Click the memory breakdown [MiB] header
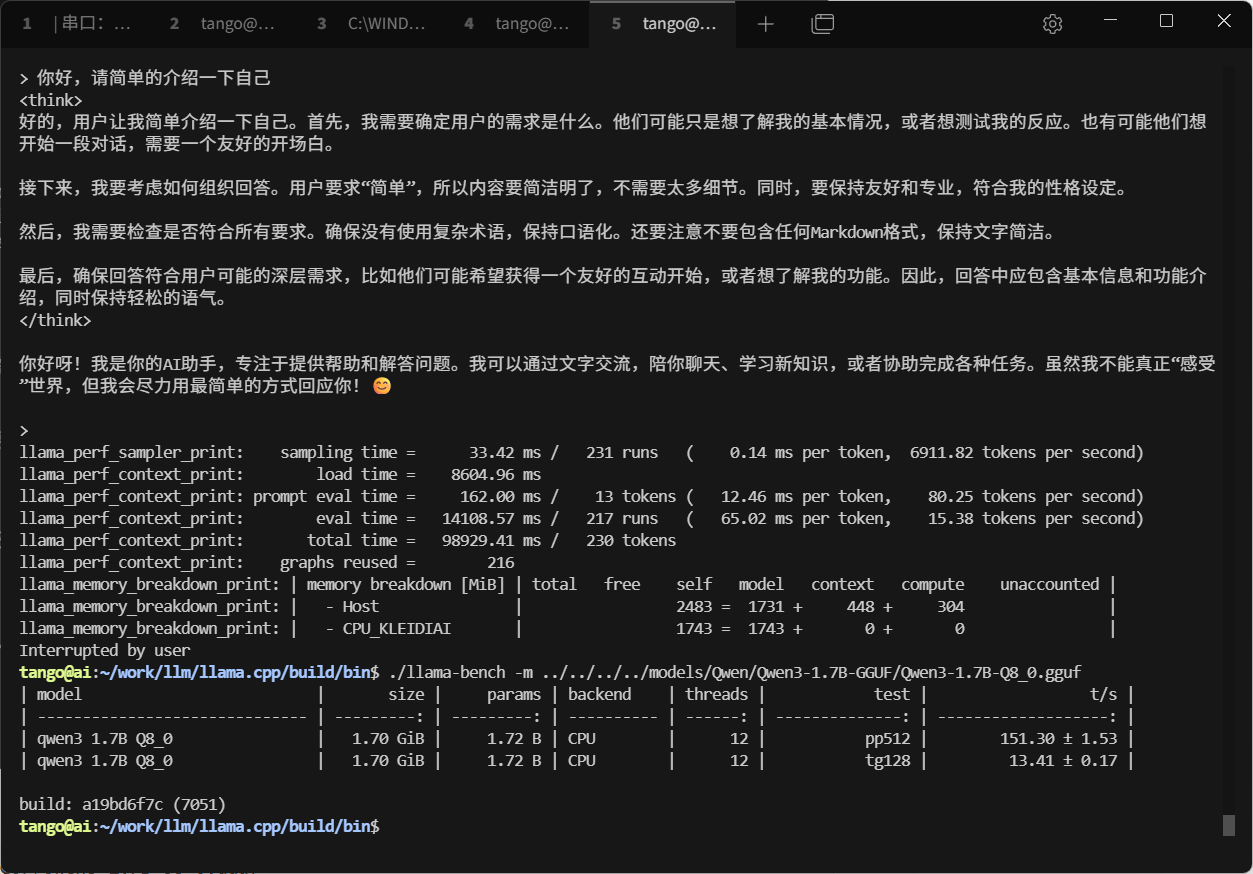This screenshot has height=874, width=1253. click(406, 584)
